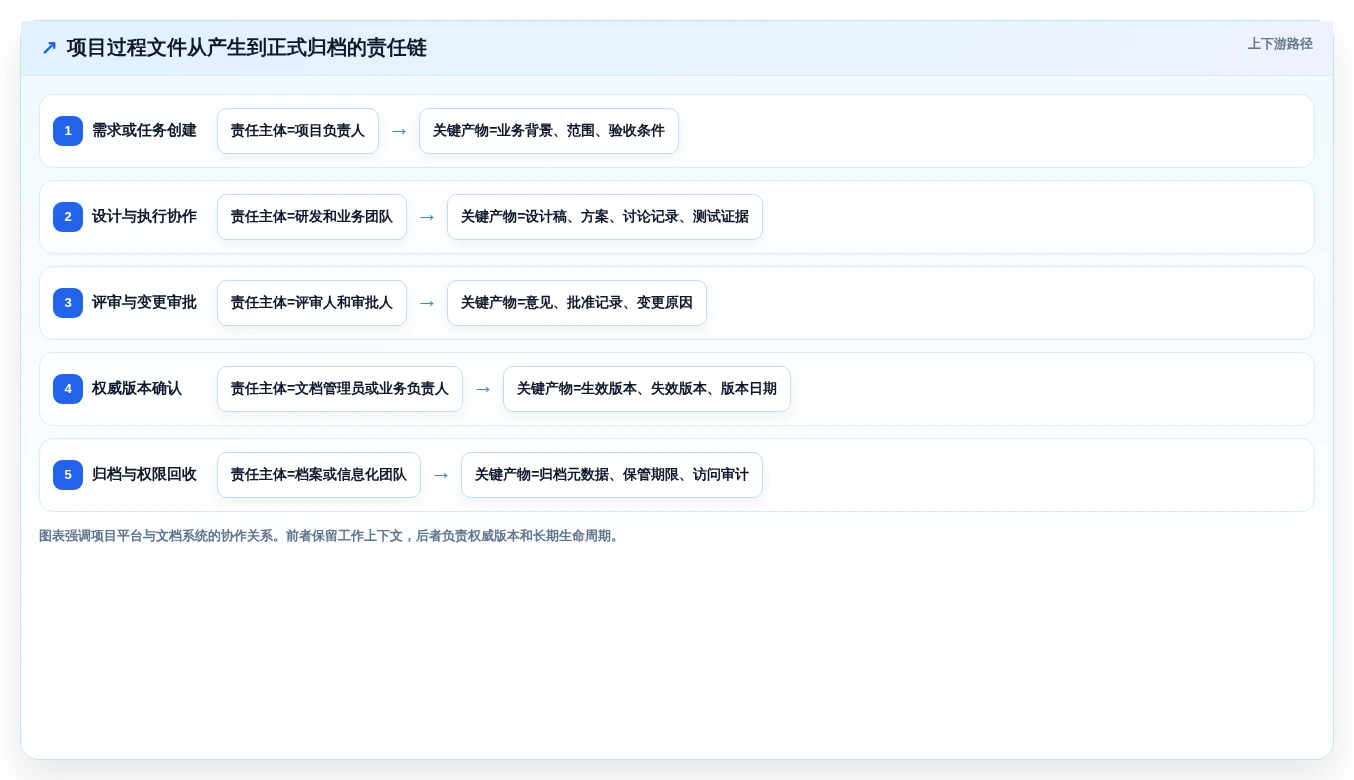
Task: Click the 责任主体=研发和业务团队 chip
Action: [312, 217]
